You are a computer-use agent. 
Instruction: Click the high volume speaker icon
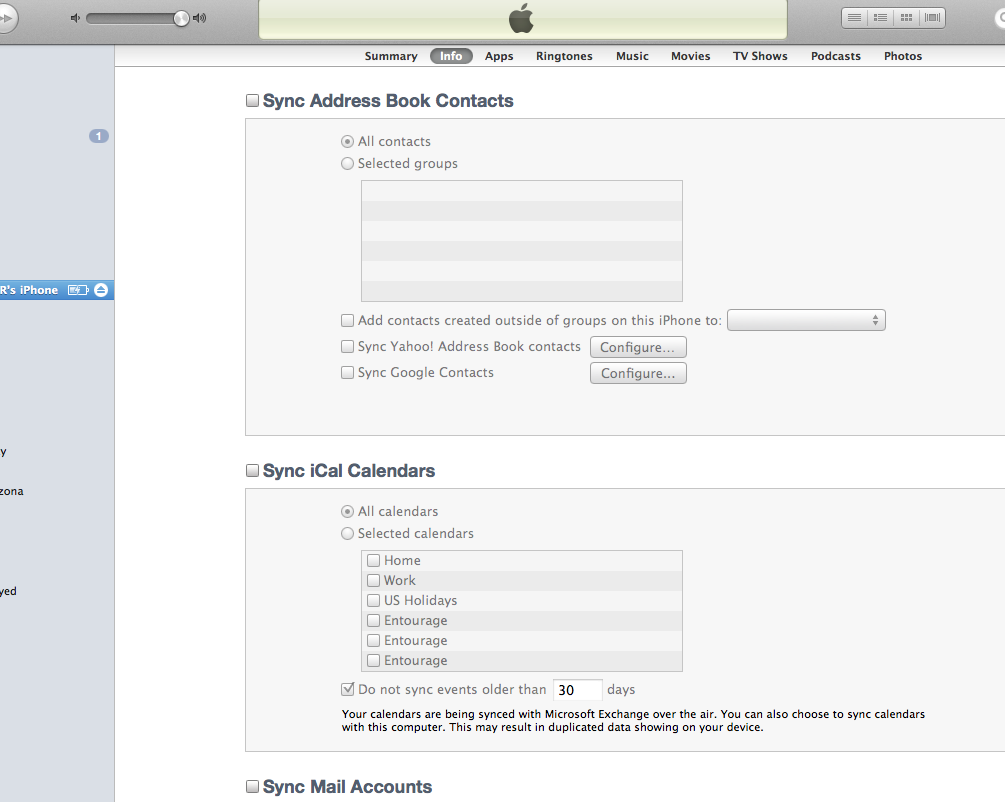pyautogui.click(x=200, y=18)
